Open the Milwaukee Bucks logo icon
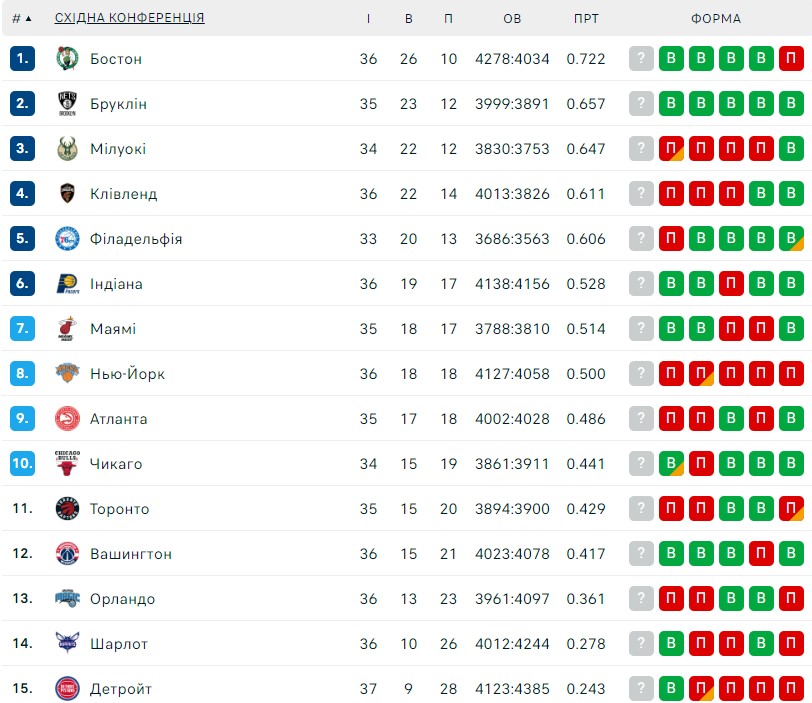Image resolution: width=812 pixels, height=703 pixels. click(67, 149)
